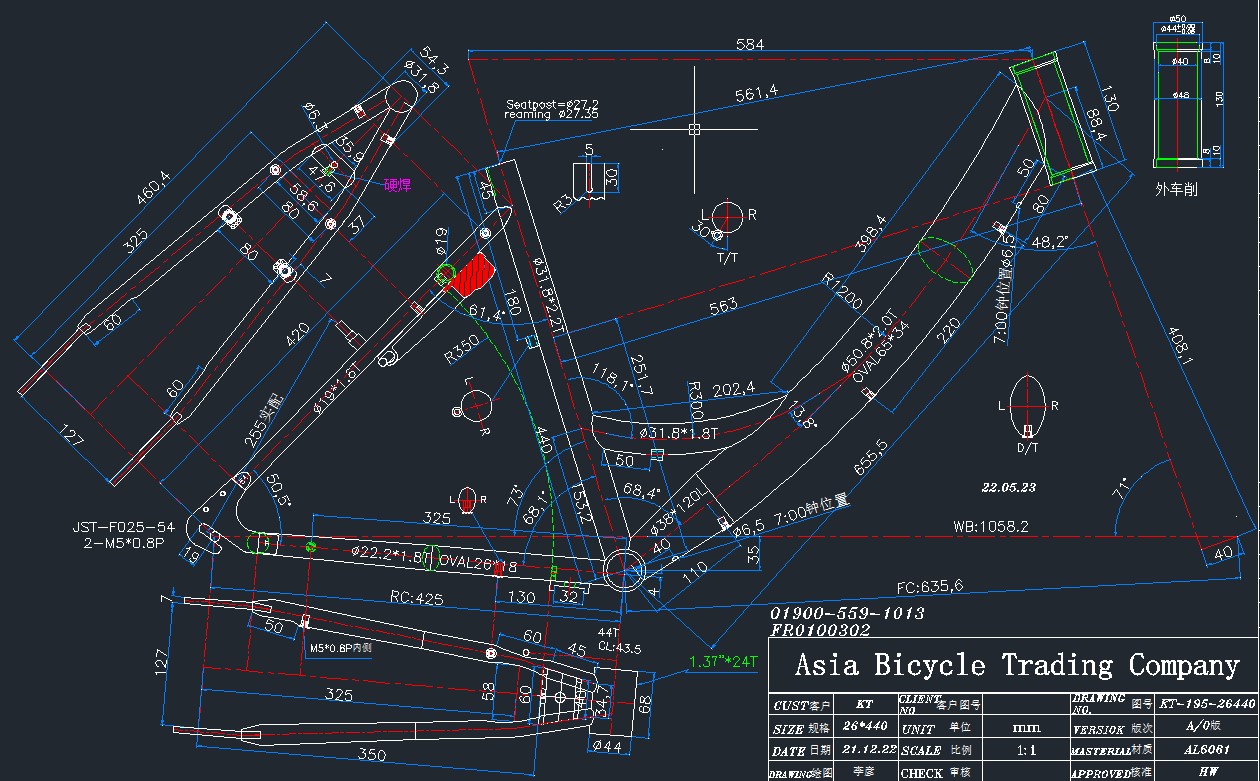
Task: Click the green 1.37"*24T thread label
Action: [x=724, y=662]
